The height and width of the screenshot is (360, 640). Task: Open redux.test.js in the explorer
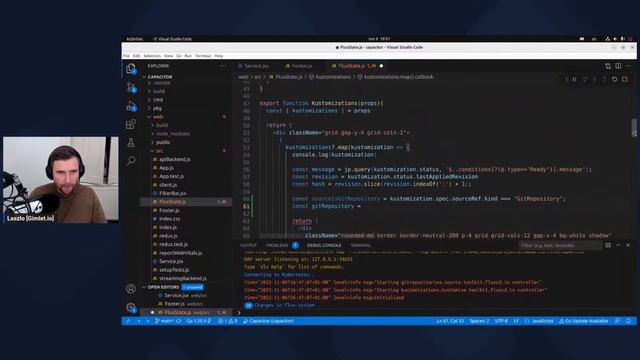(x=173, y=244)
